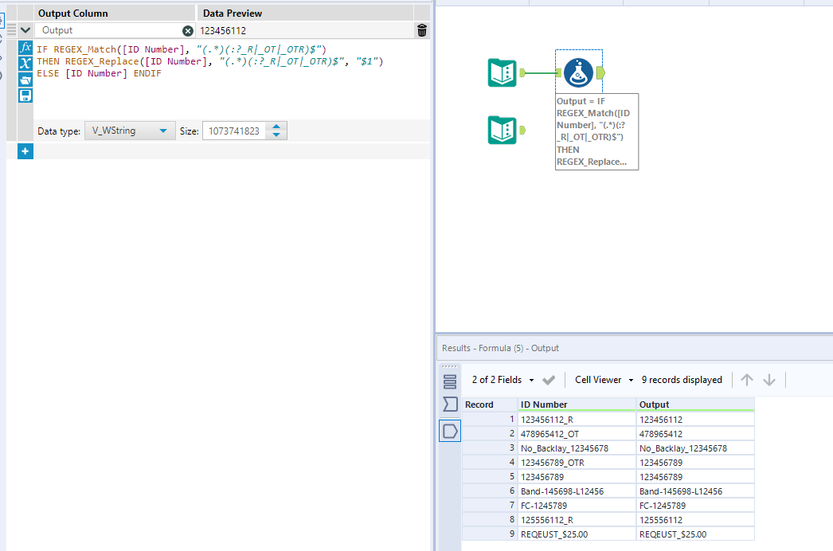Select the cell 123456789_OTR

(x=577, y=462)
